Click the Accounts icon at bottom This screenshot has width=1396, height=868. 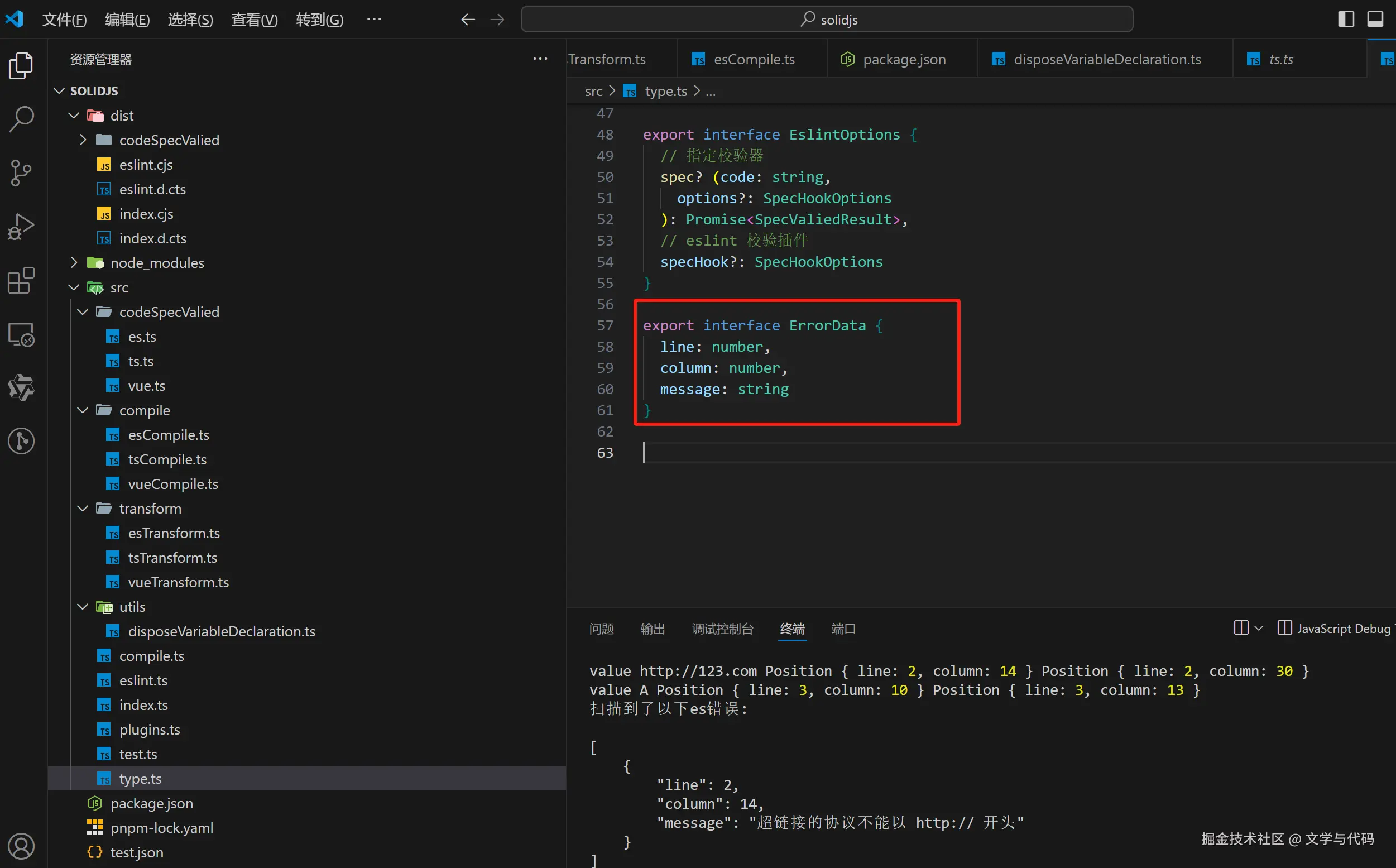tap(21, 846)
